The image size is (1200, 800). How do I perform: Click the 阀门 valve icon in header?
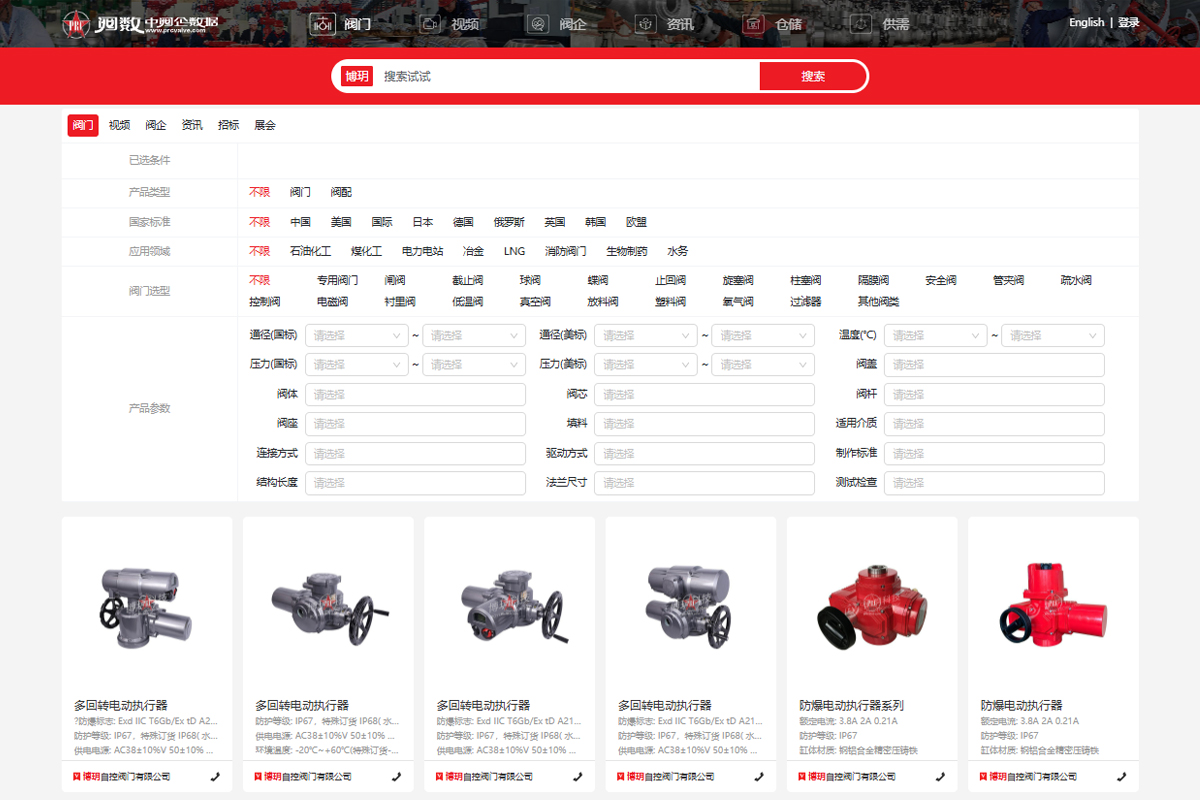click(322, 23)
